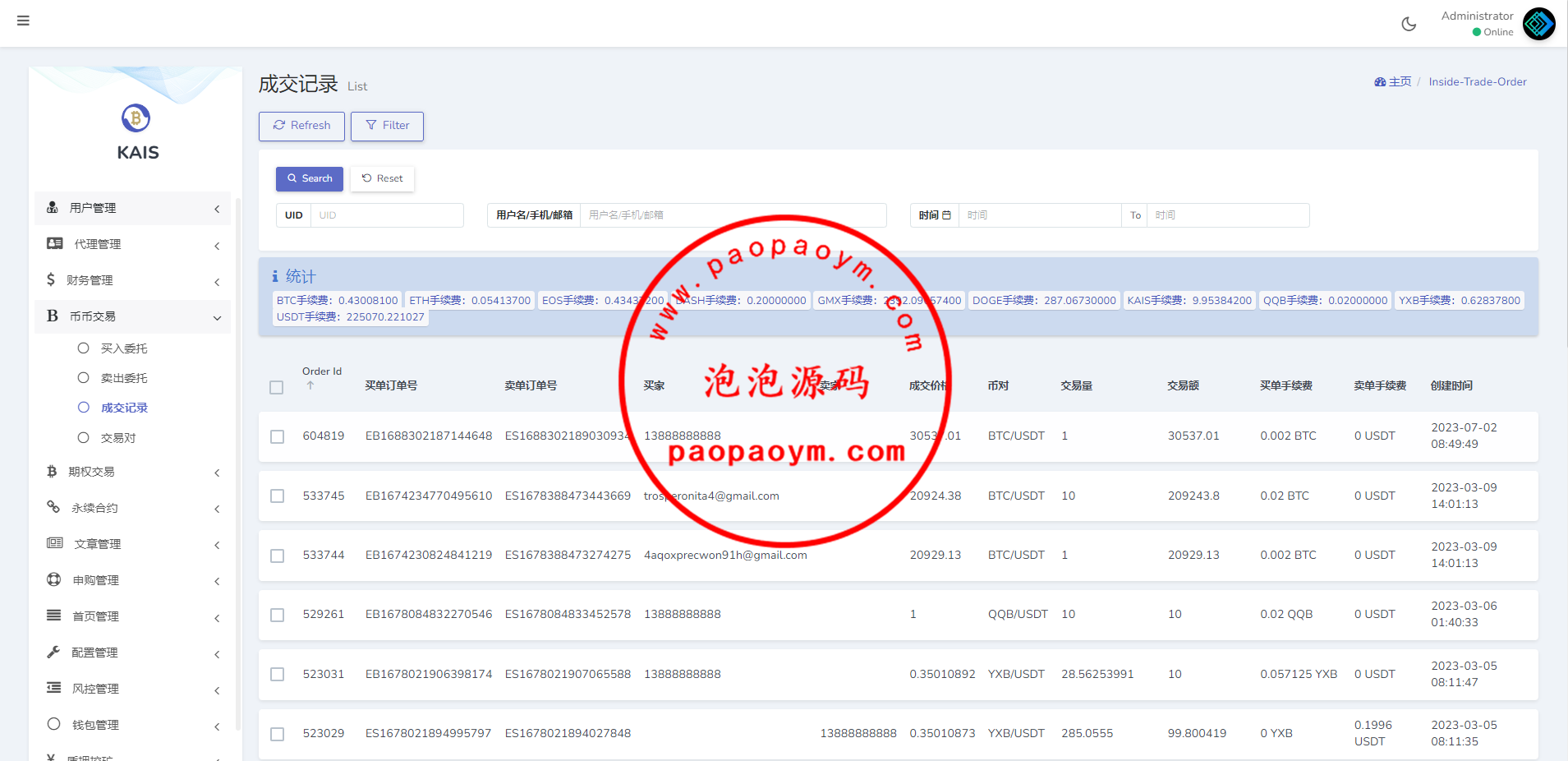
Task: Click the 申购管理 lifebuoy icon
Action: tap(54, 579)
